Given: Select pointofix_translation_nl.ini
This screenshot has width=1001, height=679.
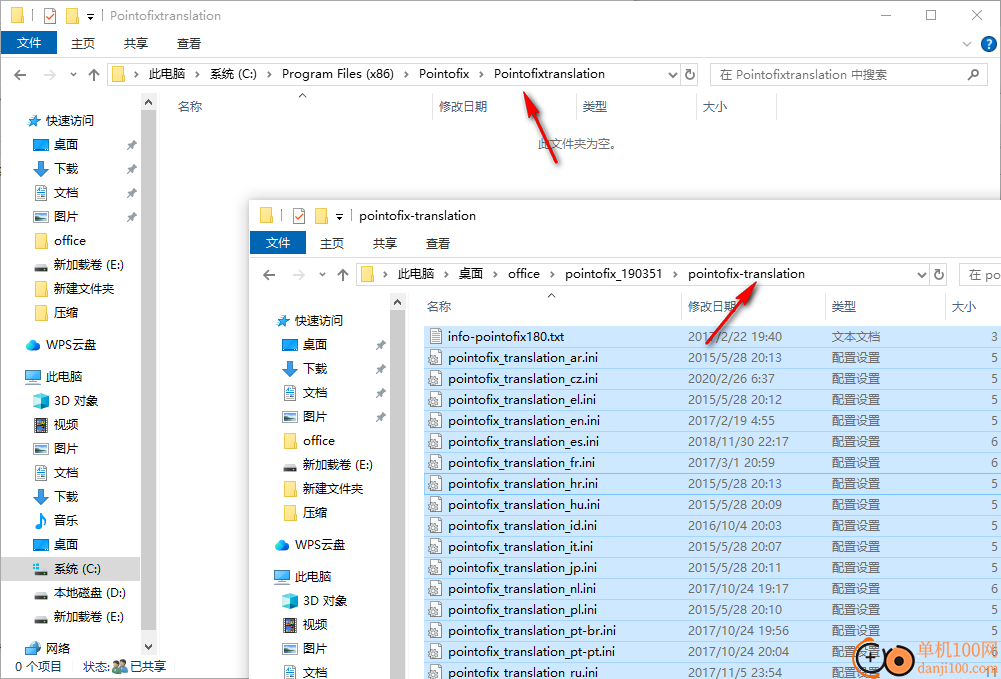Looking at the screenshot, I should (x=522, y=588).
